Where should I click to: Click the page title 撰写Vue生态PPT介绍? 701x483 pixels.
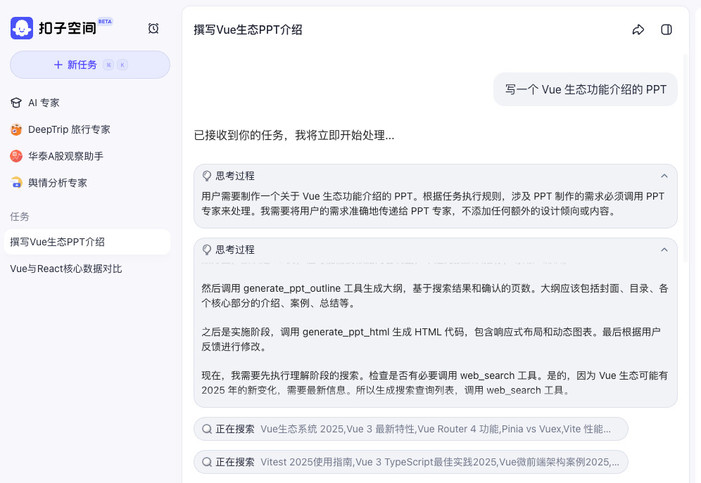pyautogui.click(x=248, y=30)
